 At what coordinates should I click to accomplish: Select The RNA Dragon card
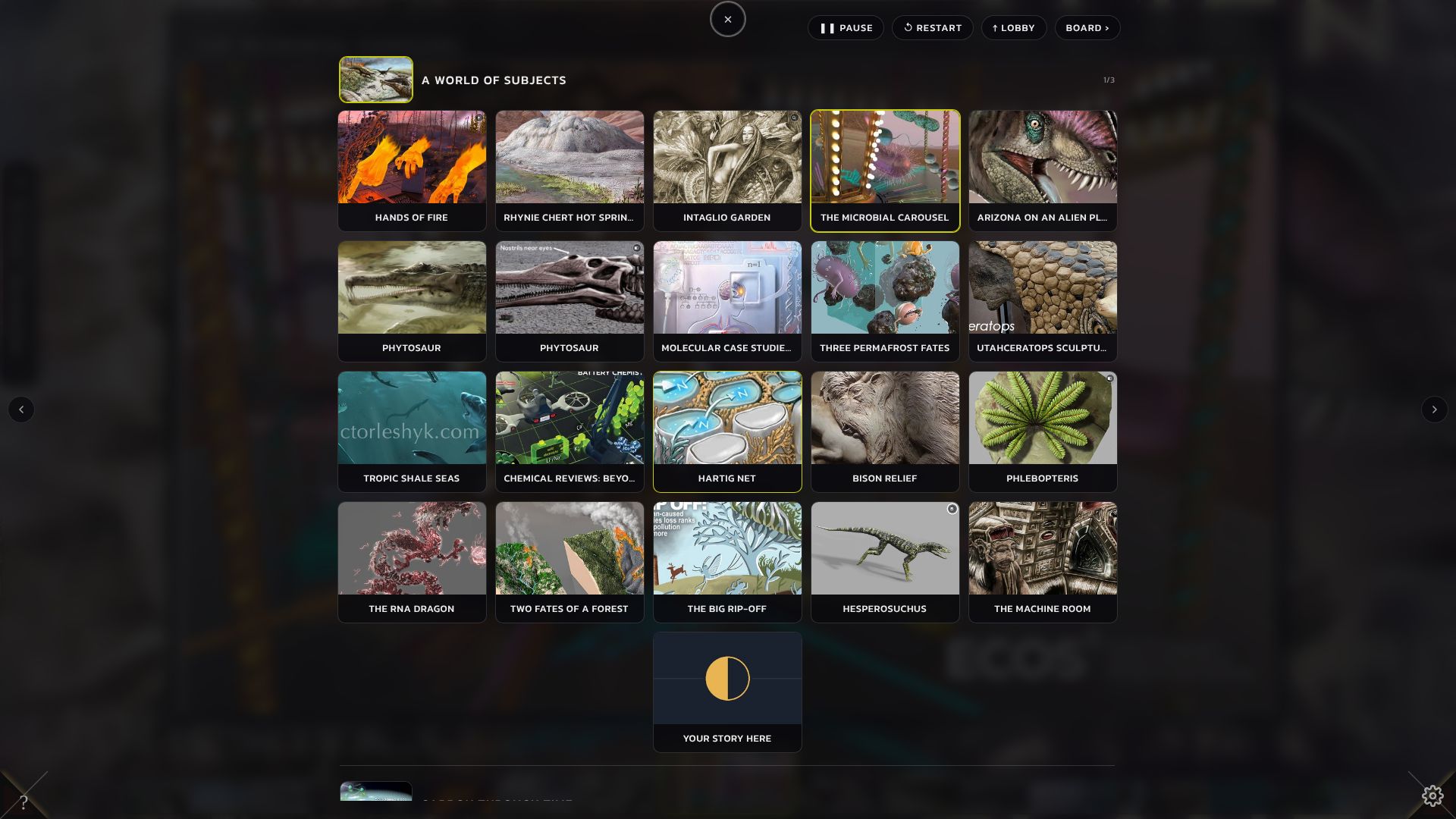pos(412,562)
